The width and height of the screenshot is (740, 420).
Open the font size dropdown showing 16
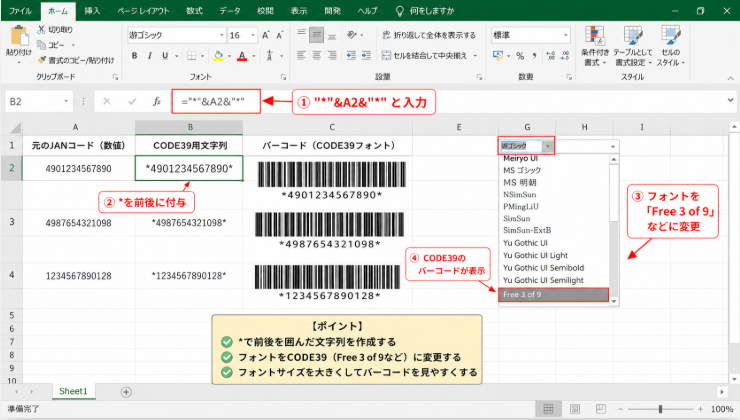253,35
